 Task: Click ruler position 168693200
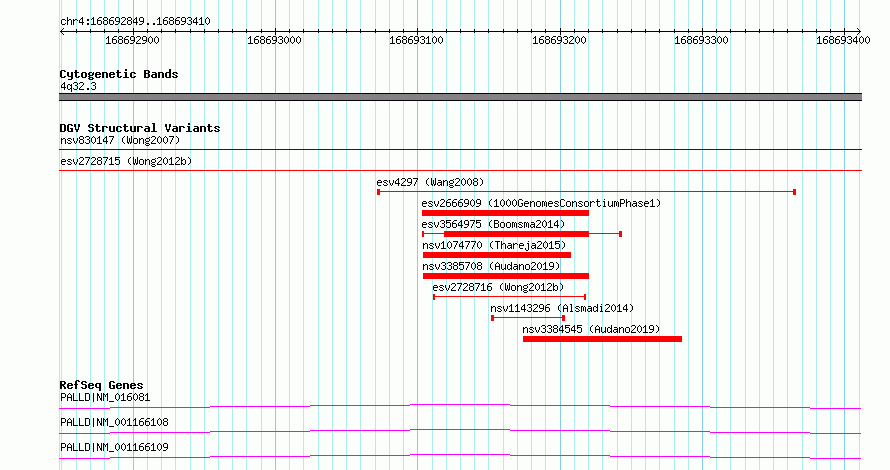pyautogui.click(x=559, y=40)
